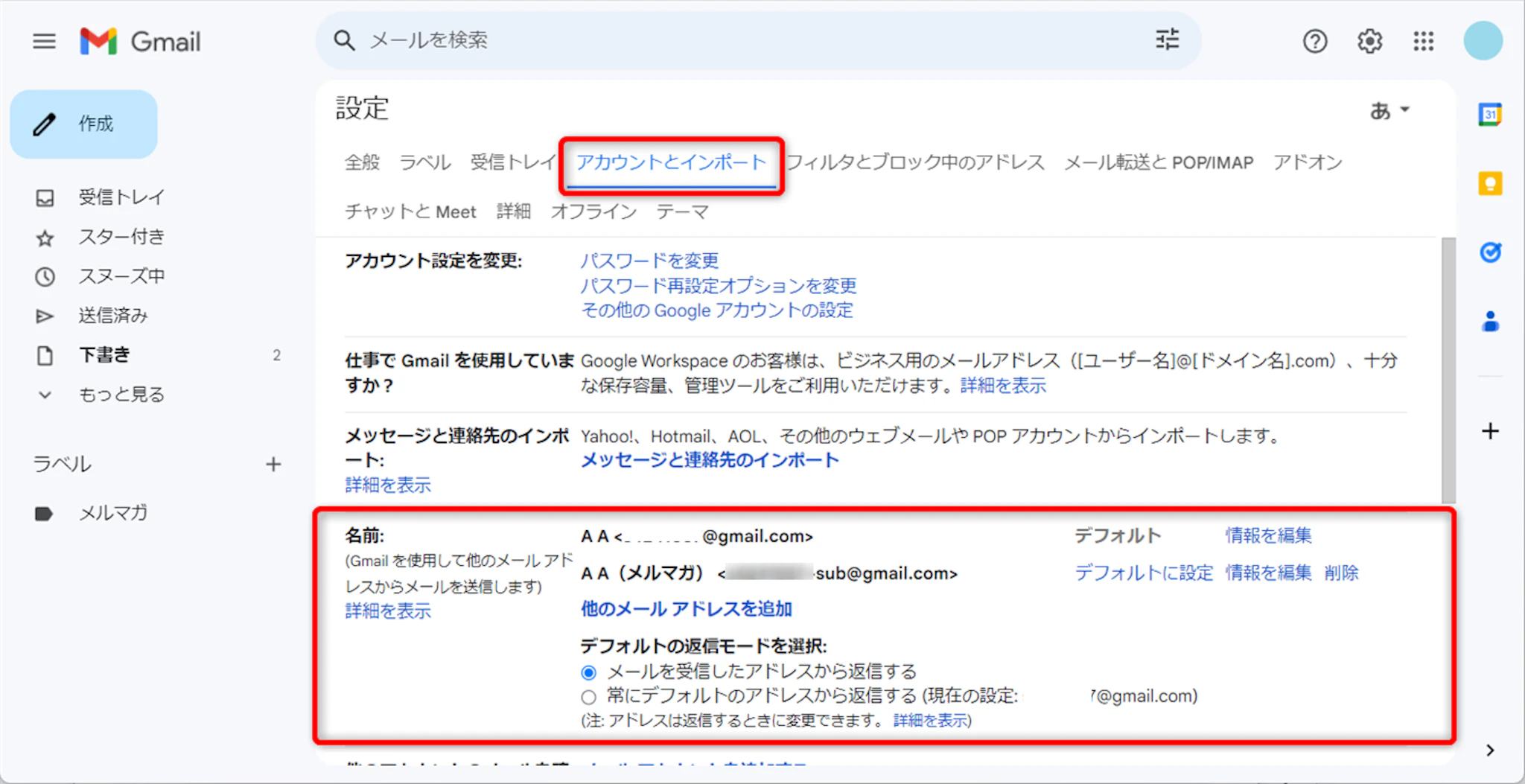Open the input language あ dropdown
This screenshot has height=784, width=1525.
click(x=1389, y=110)
